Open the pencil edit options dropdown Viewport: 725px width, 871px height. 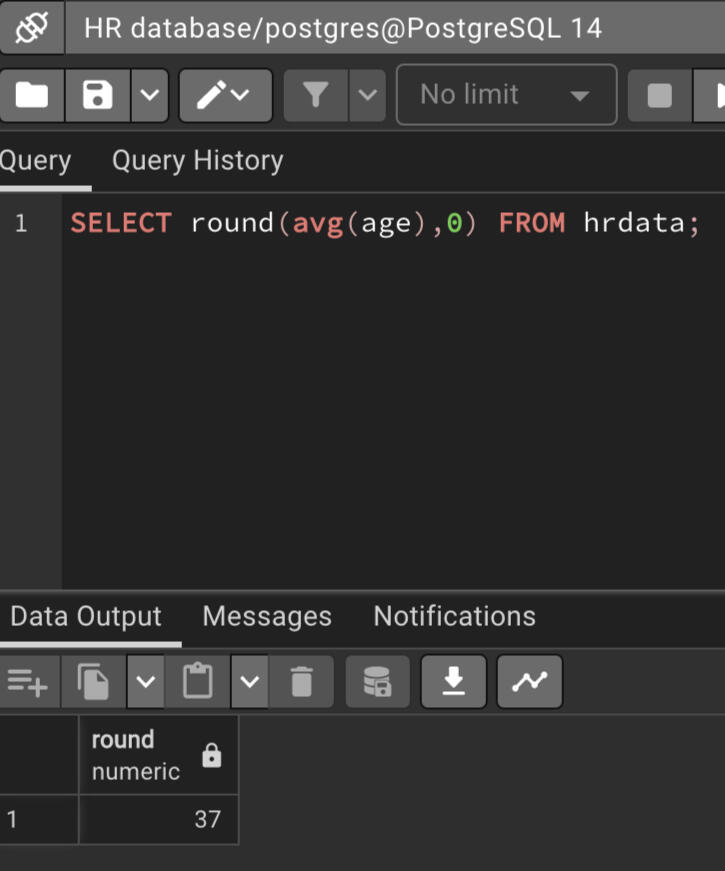tap(225, 95)
